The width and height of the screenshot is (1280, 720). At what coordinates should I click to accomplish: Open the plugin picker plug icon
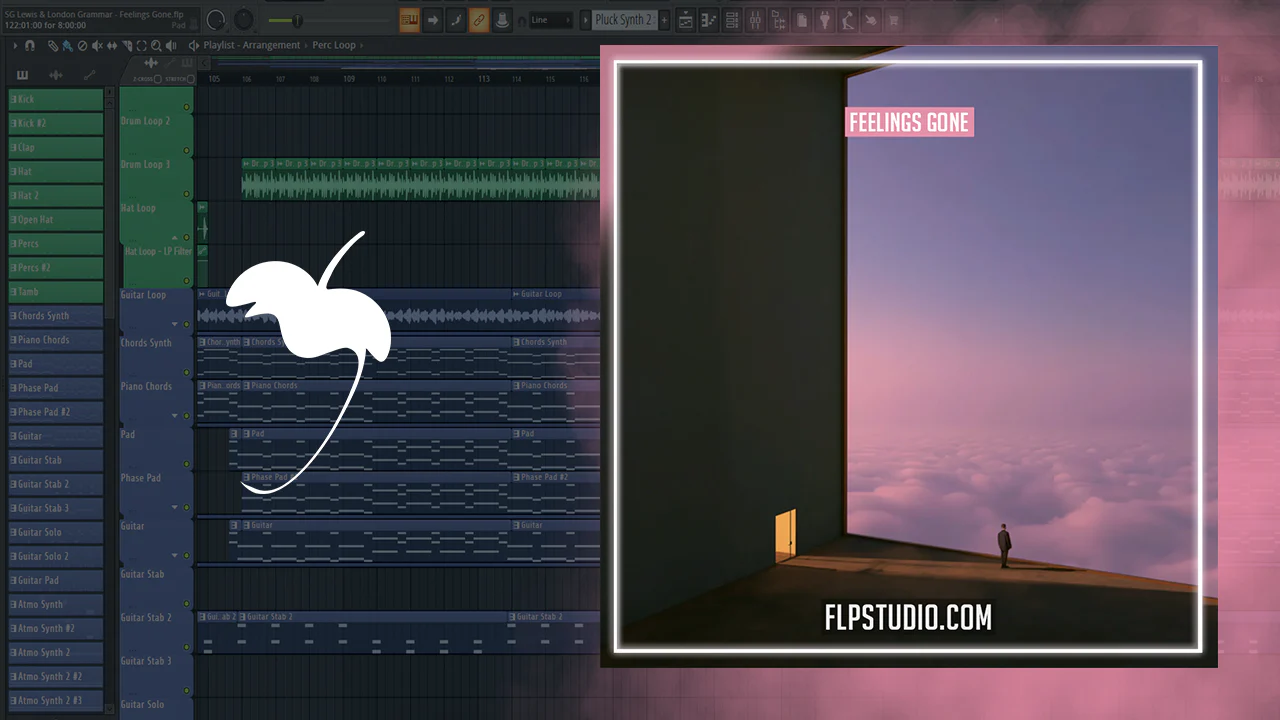coord(825,20)
